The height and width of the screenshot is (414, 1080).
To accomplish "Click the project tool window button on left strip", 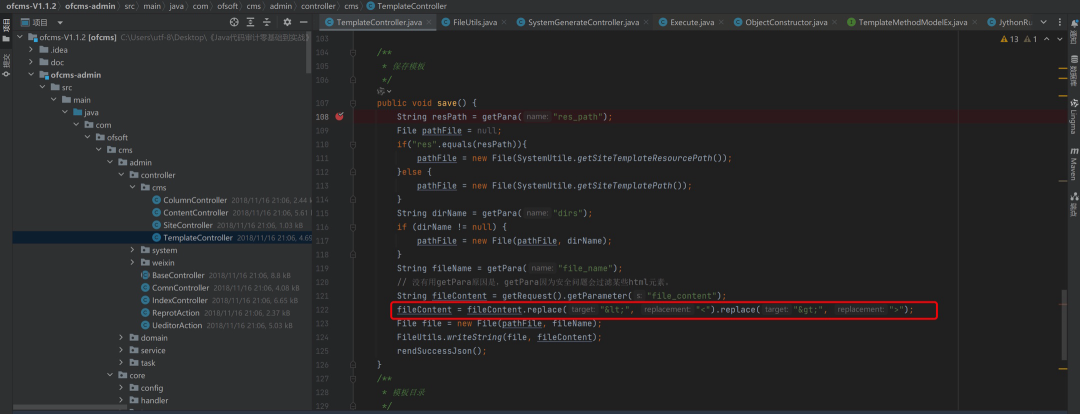I will [x=6, y=31].
